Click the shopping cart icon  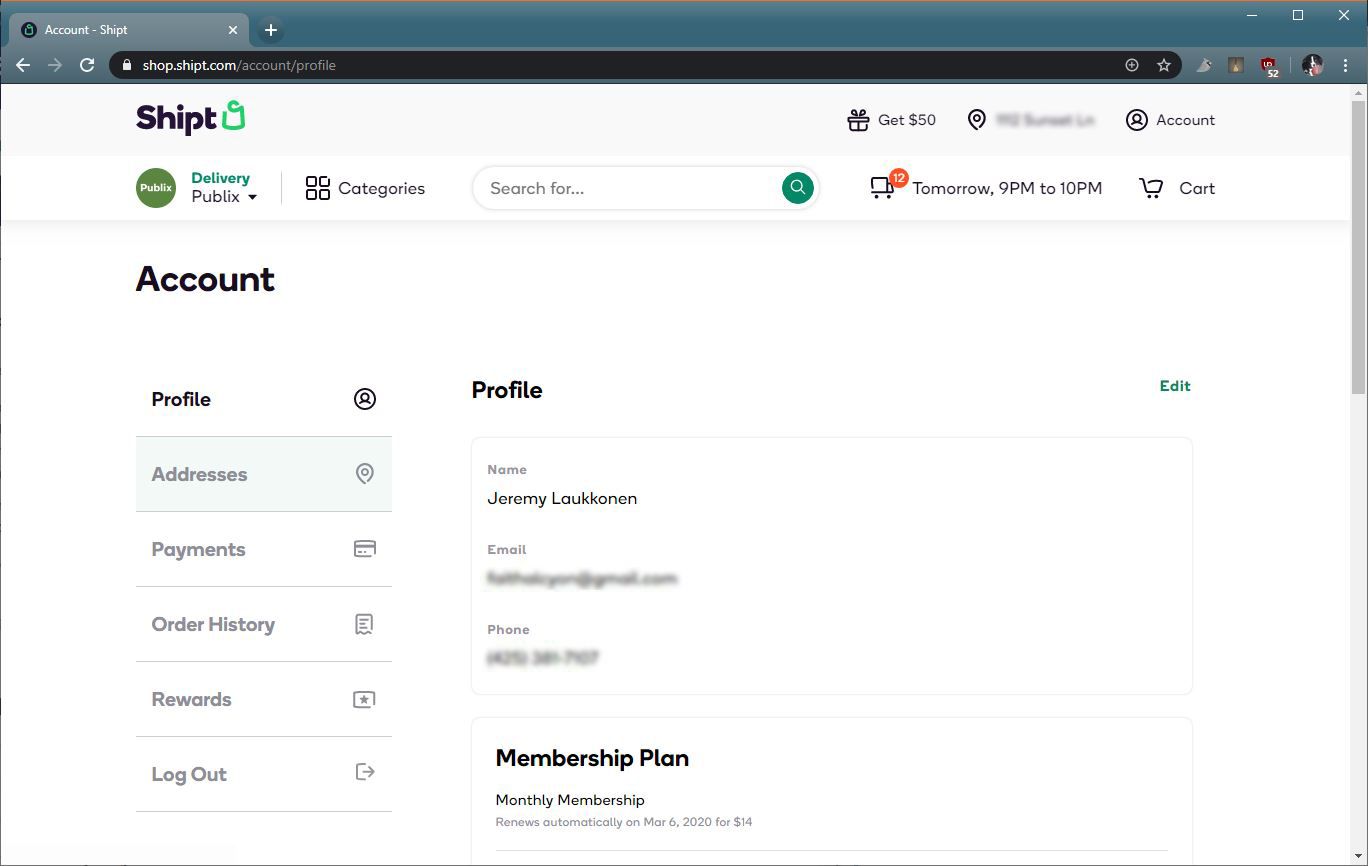1151,188
